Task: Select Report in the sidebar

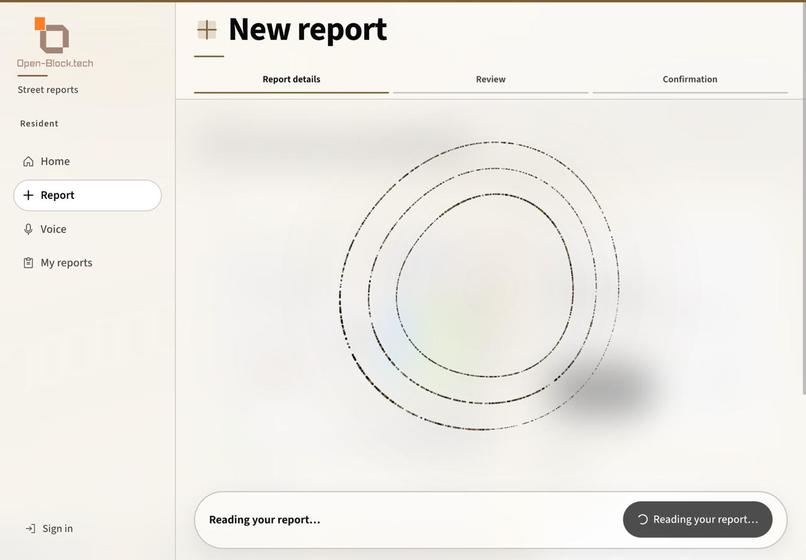Action: point(87,195)
